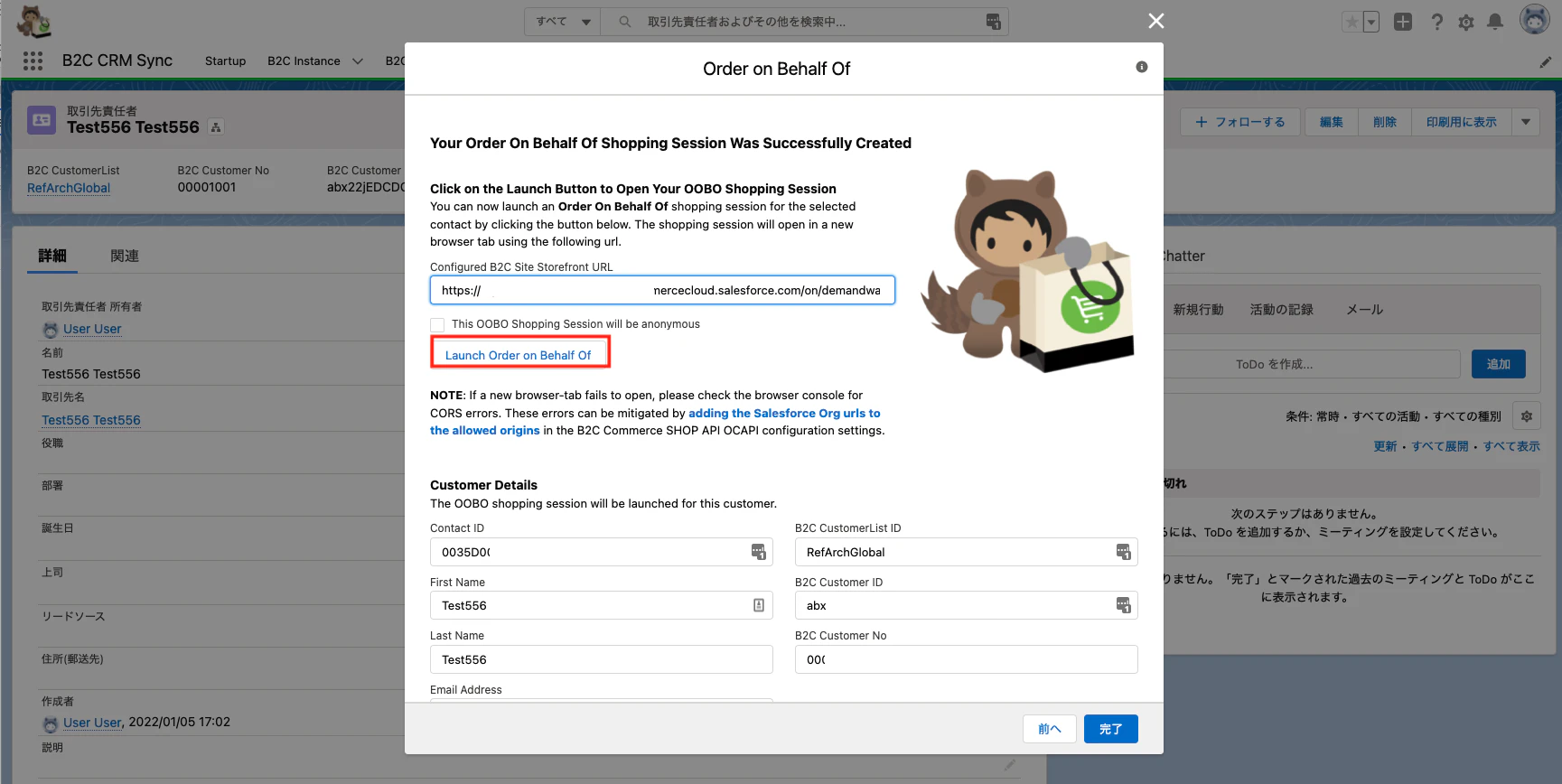Click the info icon in dialog header

[x=1142, y=67]
